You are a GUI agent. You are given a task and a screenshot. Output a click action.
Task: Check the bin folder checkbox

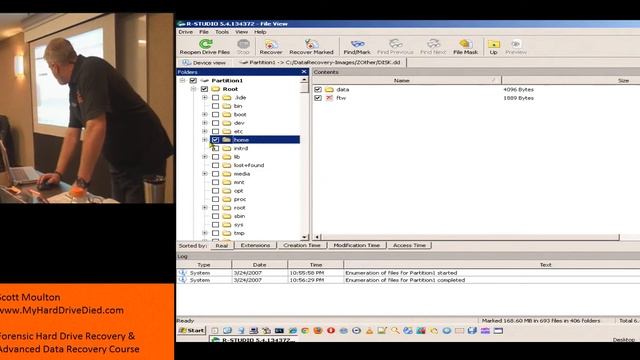tap(216, 106)
